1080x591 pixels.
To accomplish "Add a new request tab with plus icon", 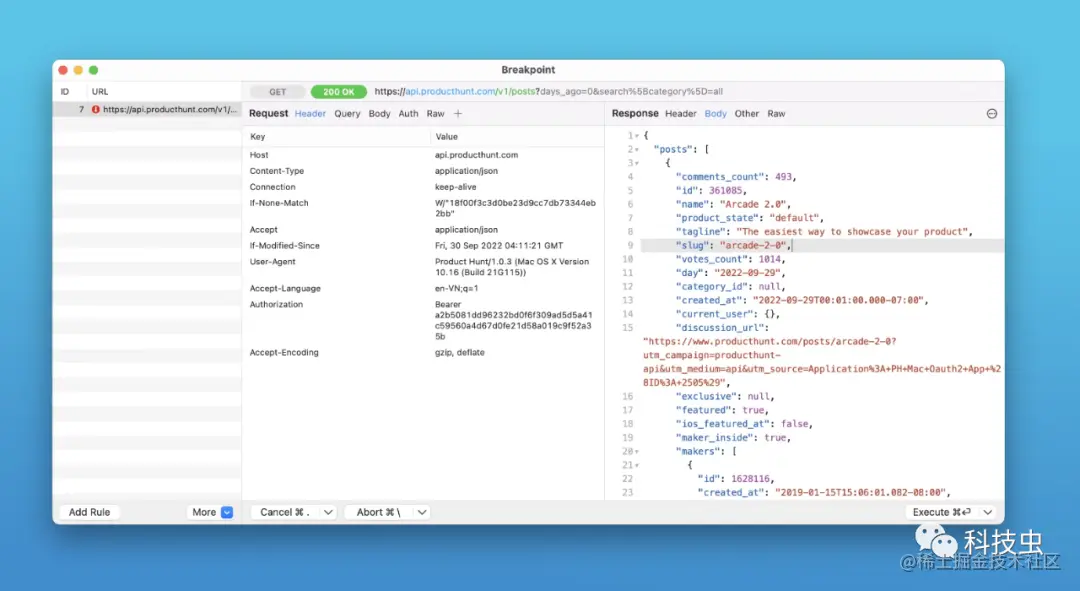I will pos(458,114).
